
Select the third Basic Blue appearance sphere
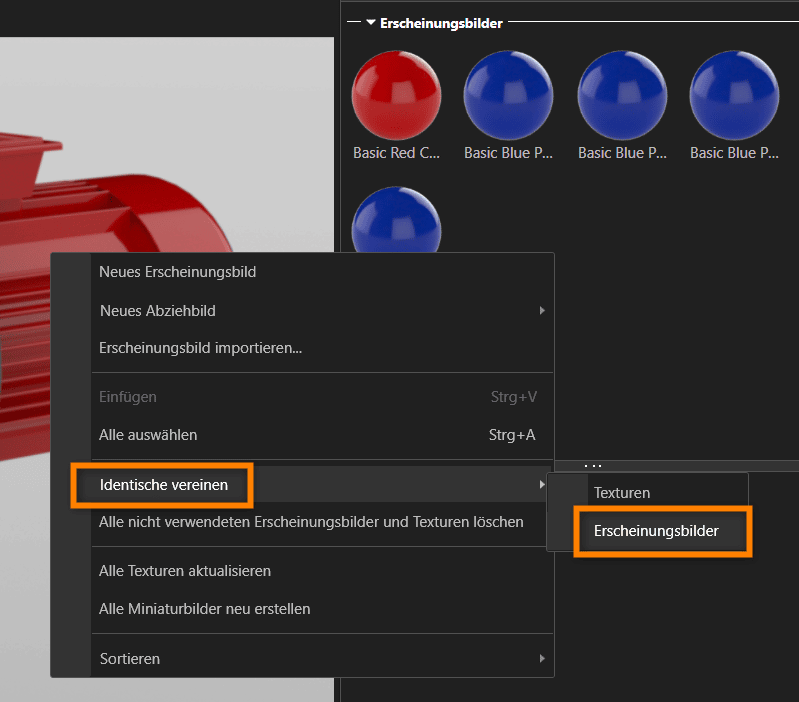(734, 95)
